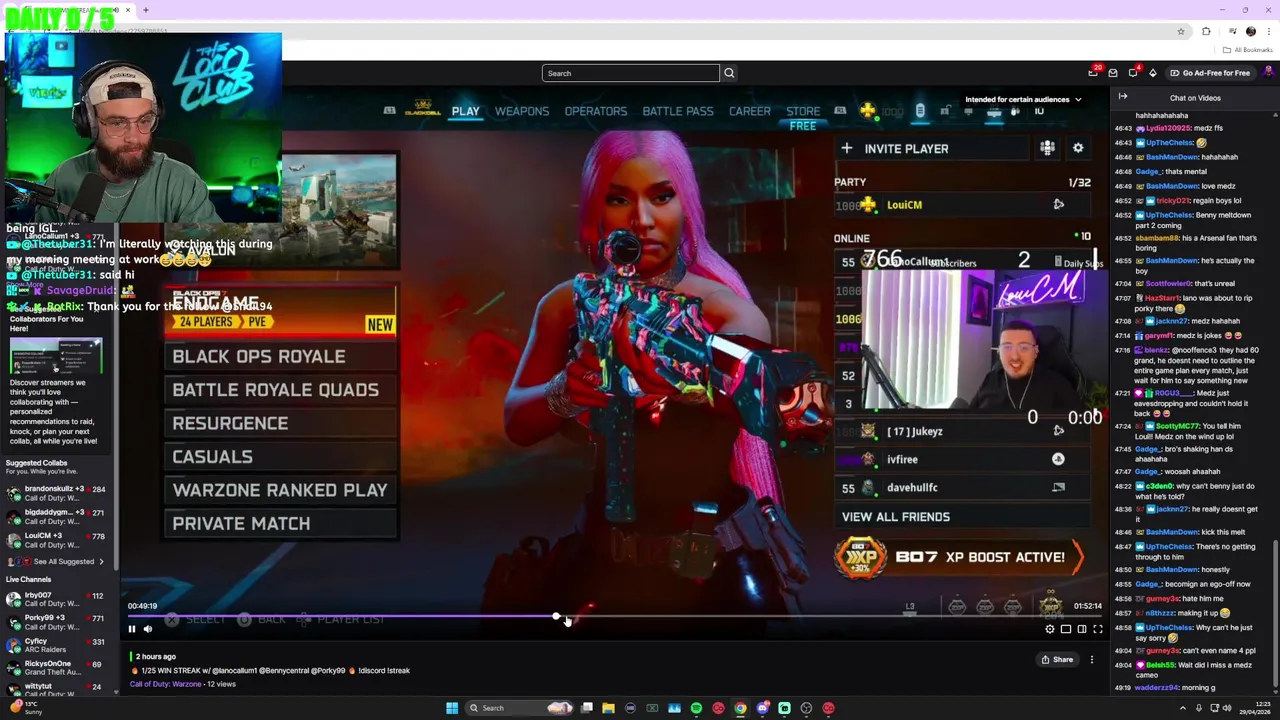This screenshot has height=720, width=1280.
Task: Click the Twitch search input field
Action: pos(631,73)
